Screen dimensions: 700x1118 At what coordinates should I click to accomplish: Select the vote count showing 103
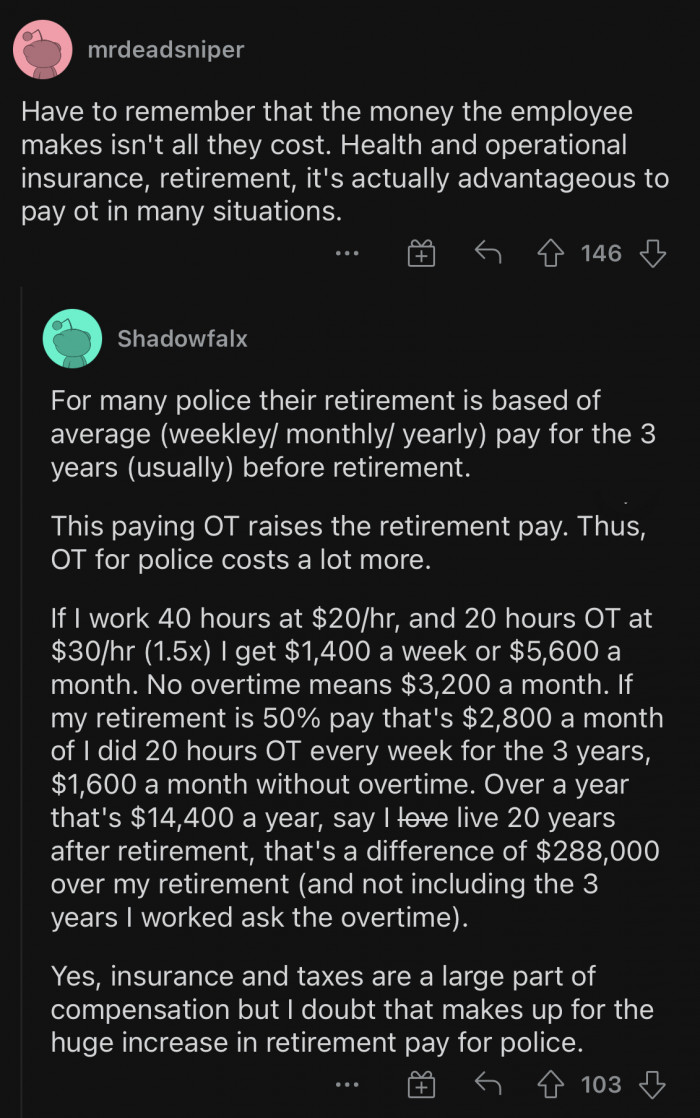pyautogui.click(x=601, y=1084)
